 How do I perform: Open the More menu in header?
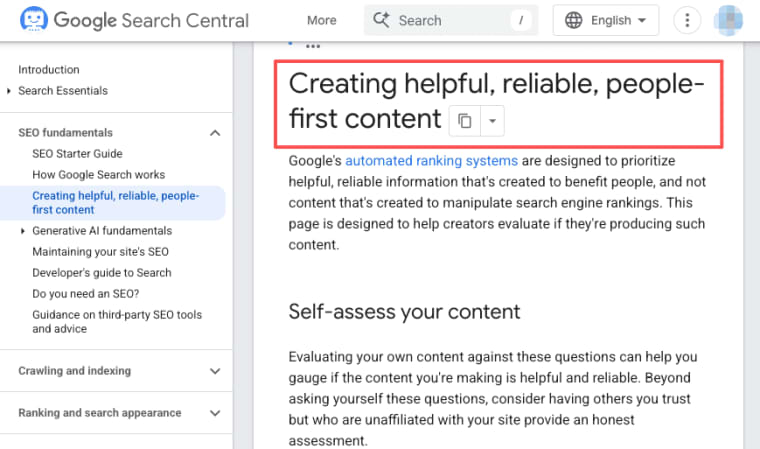click(321, 20)
